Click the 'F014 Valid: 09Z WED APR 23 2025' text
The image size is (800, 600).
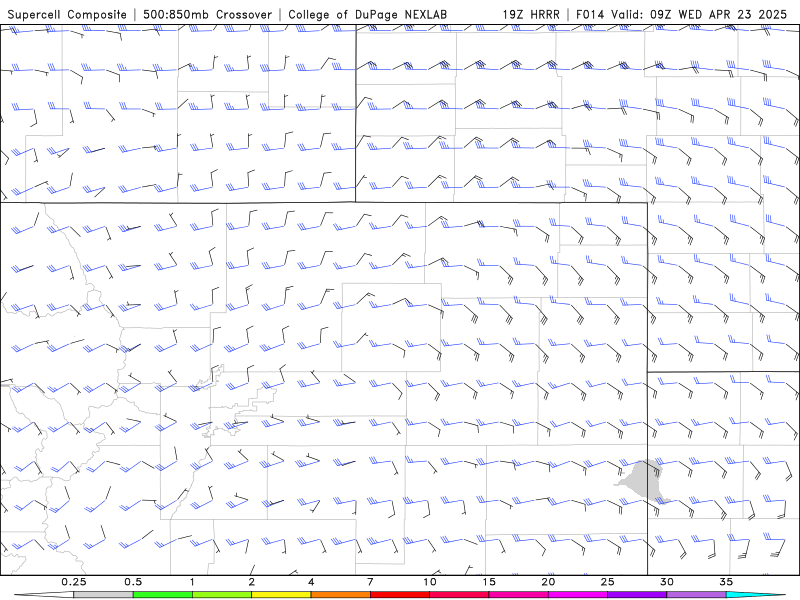coord(681,15)
